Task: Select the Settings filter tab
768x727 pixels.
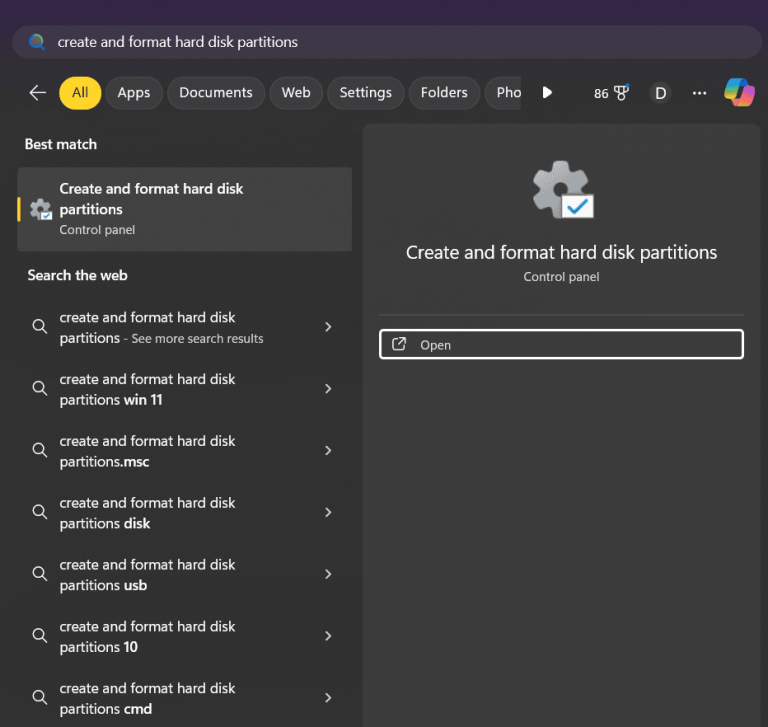Action: pos(365,93)
